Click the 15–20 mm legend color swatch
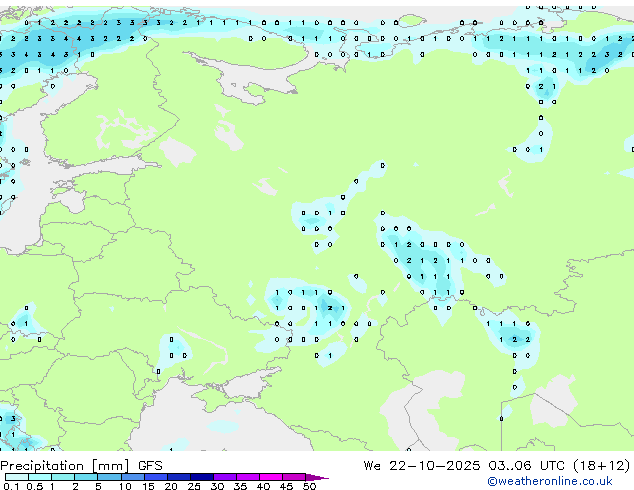The height and width of the screenshot is (490, 634). [156, 477]
